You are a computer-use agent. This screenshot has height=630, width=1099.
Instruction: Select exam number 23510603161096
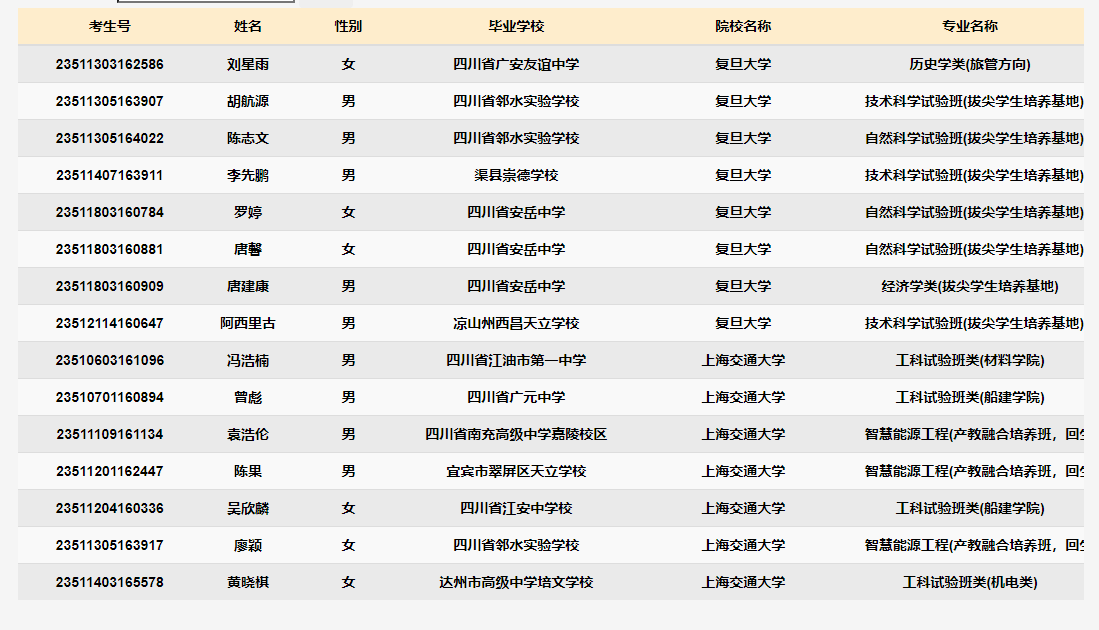click(109, 361)
